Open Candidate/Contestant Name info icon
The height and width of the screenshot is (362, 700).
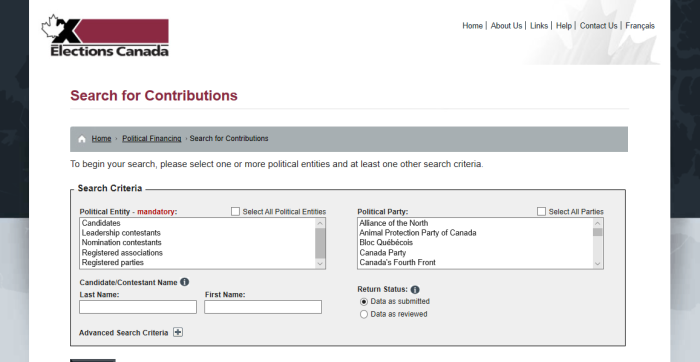coord(184,282)
